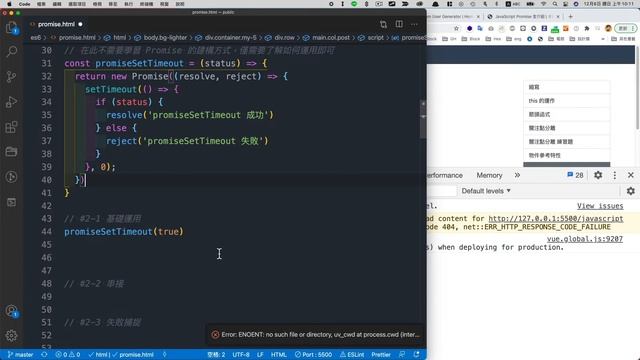This screenshot has height=360, width=640.
Task: Click the ENOENT error notification message
Action: click(x=320, y=335)
